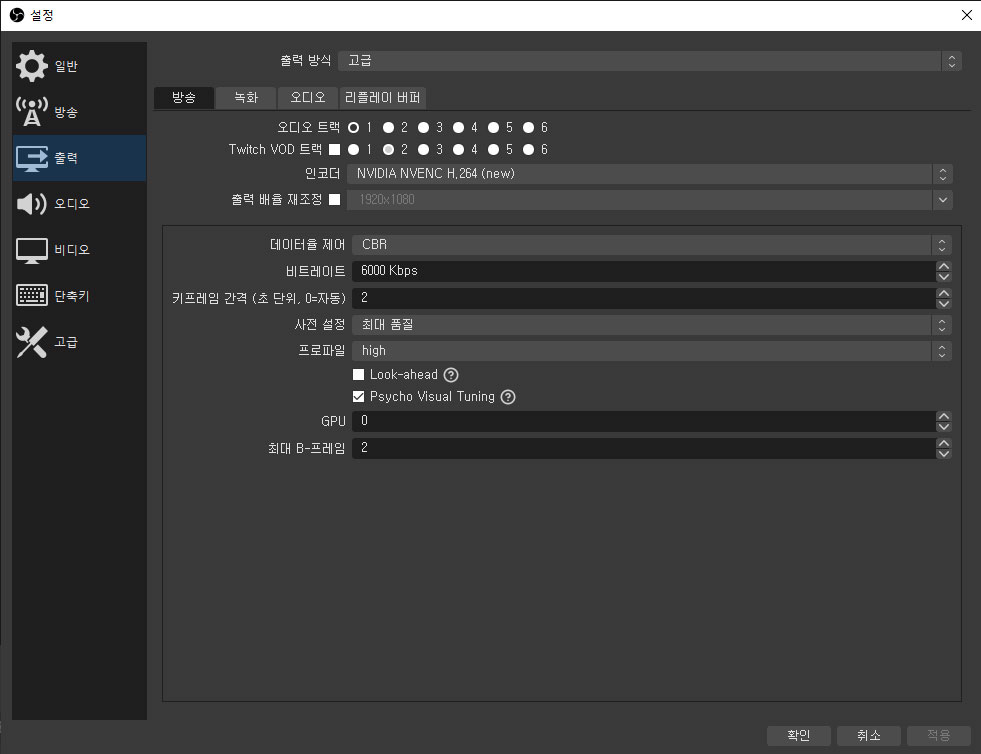Switch to the 방송 output tab
Image resolution: width=981 pixels, height=754 pixels.
[184, 98]
